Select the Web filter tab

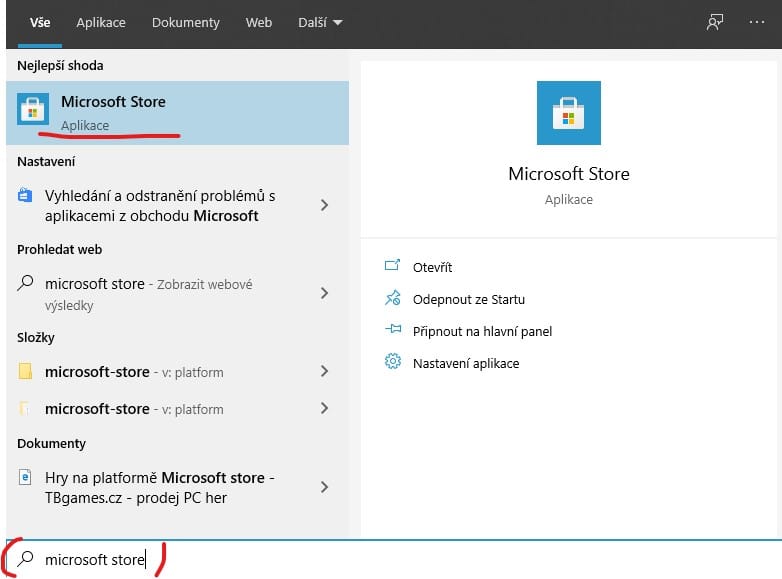[258, 22]
